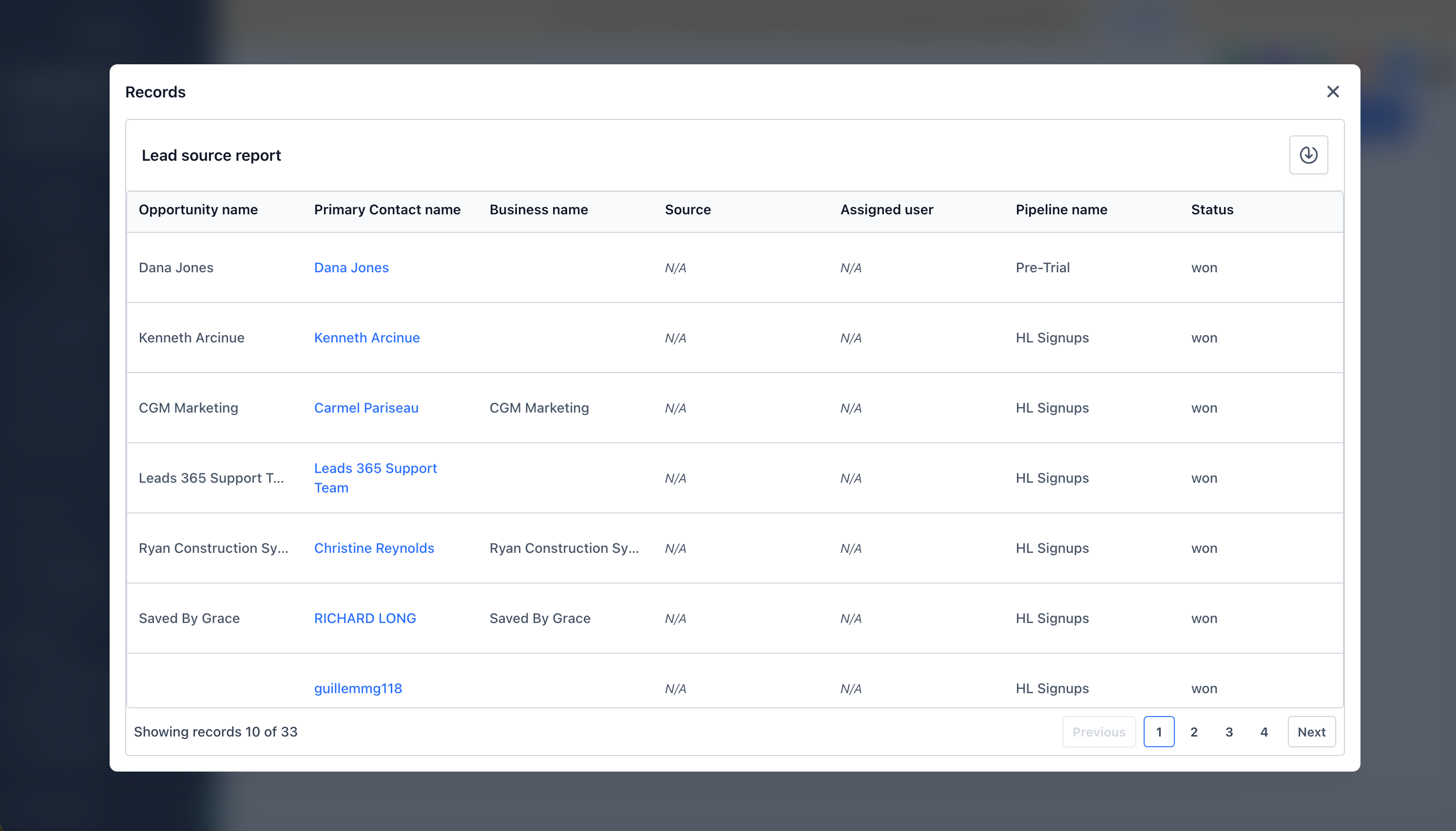Screen dimensions: 1456x831
Task: Click Leads 365 Support T... opportunity cell
Action: click(x=211, y=478)
